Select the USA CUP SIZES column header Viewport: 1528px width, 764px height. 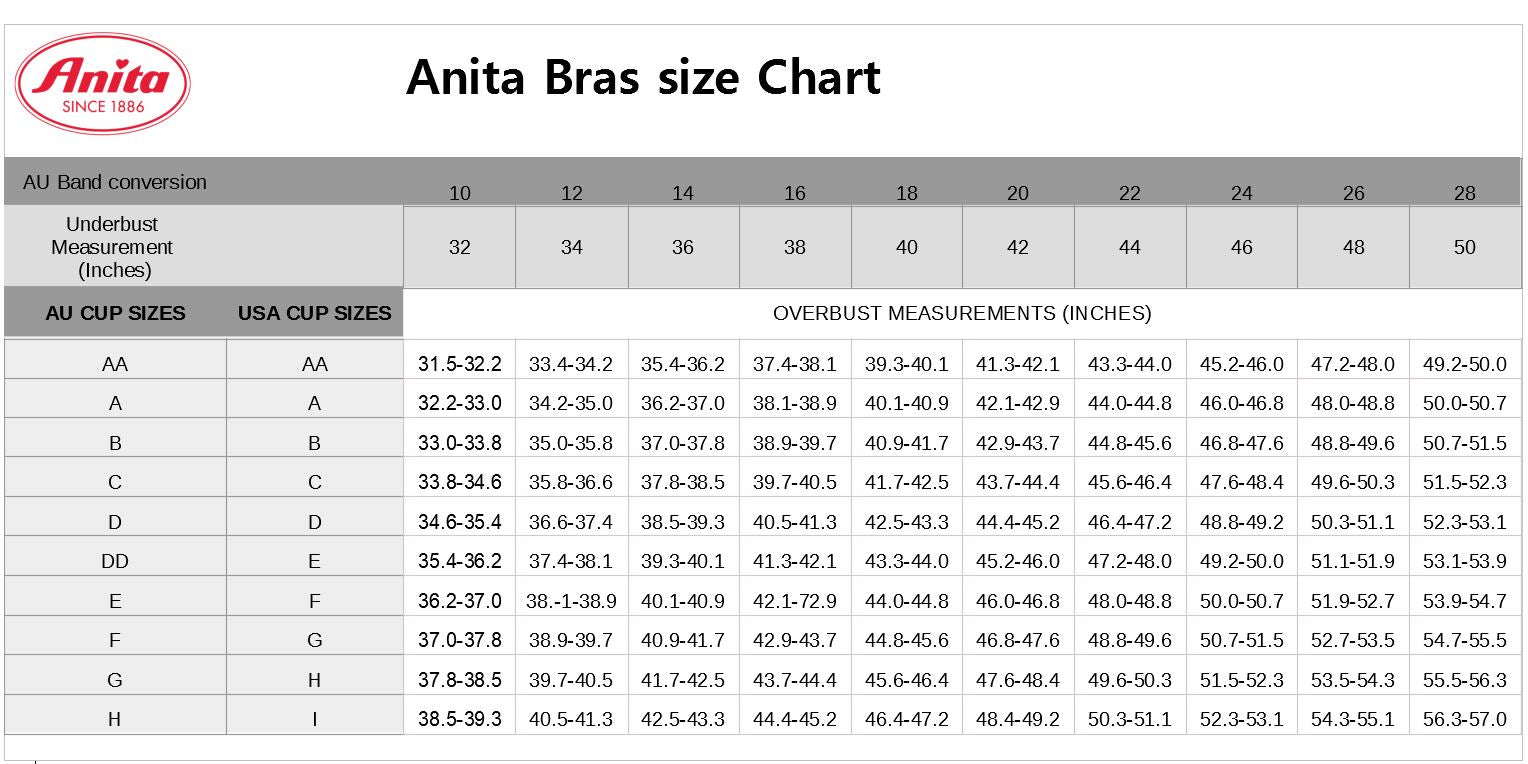314,313
